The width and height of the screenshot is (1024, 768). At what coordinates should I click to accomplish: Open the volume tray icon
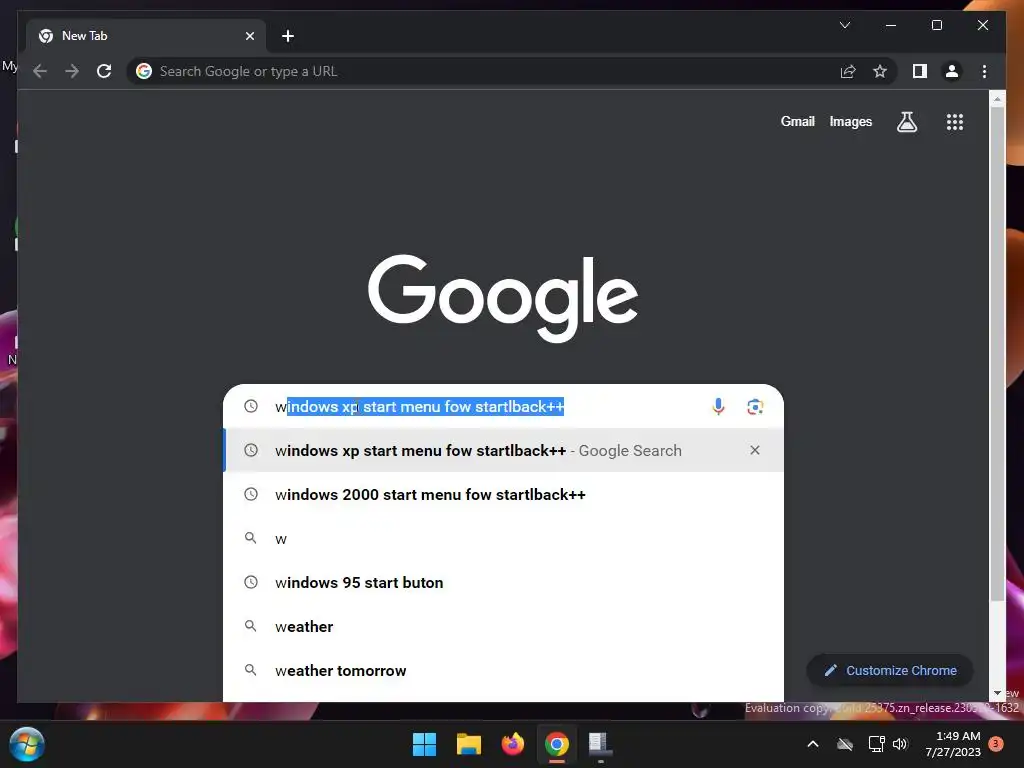click(x=900, y=744)
